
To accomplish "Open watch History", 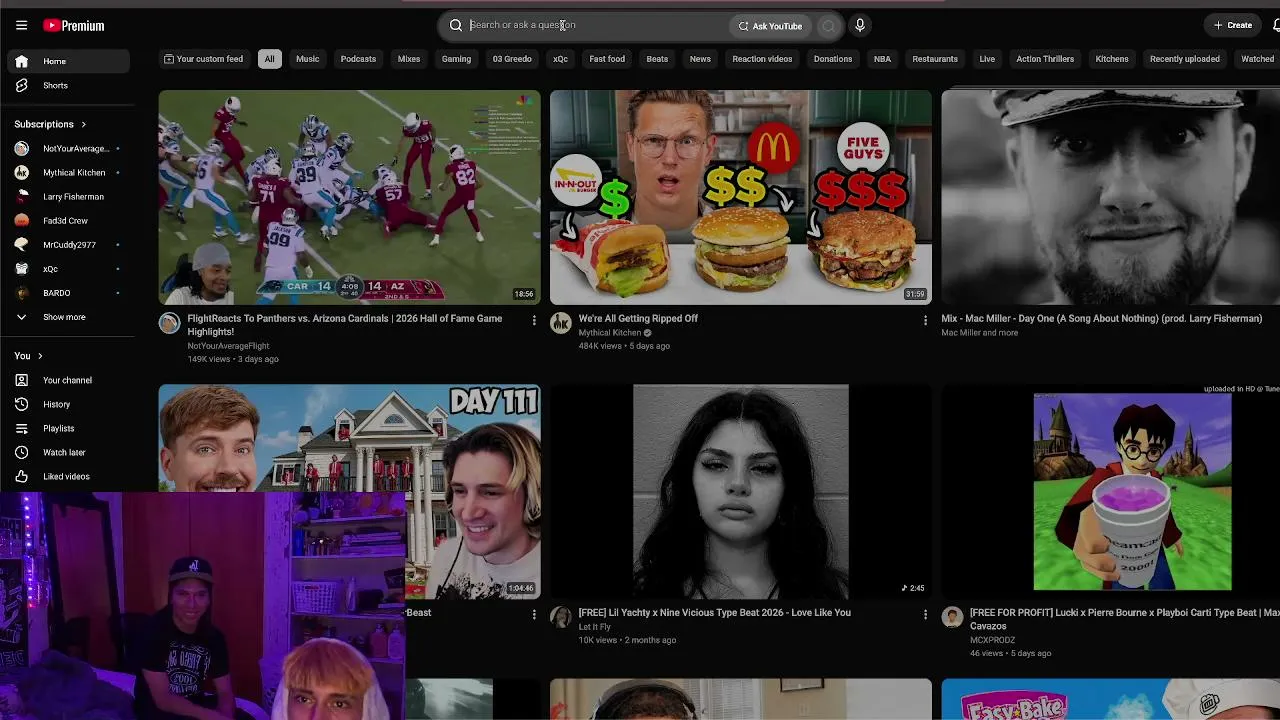I will (68, 404).
